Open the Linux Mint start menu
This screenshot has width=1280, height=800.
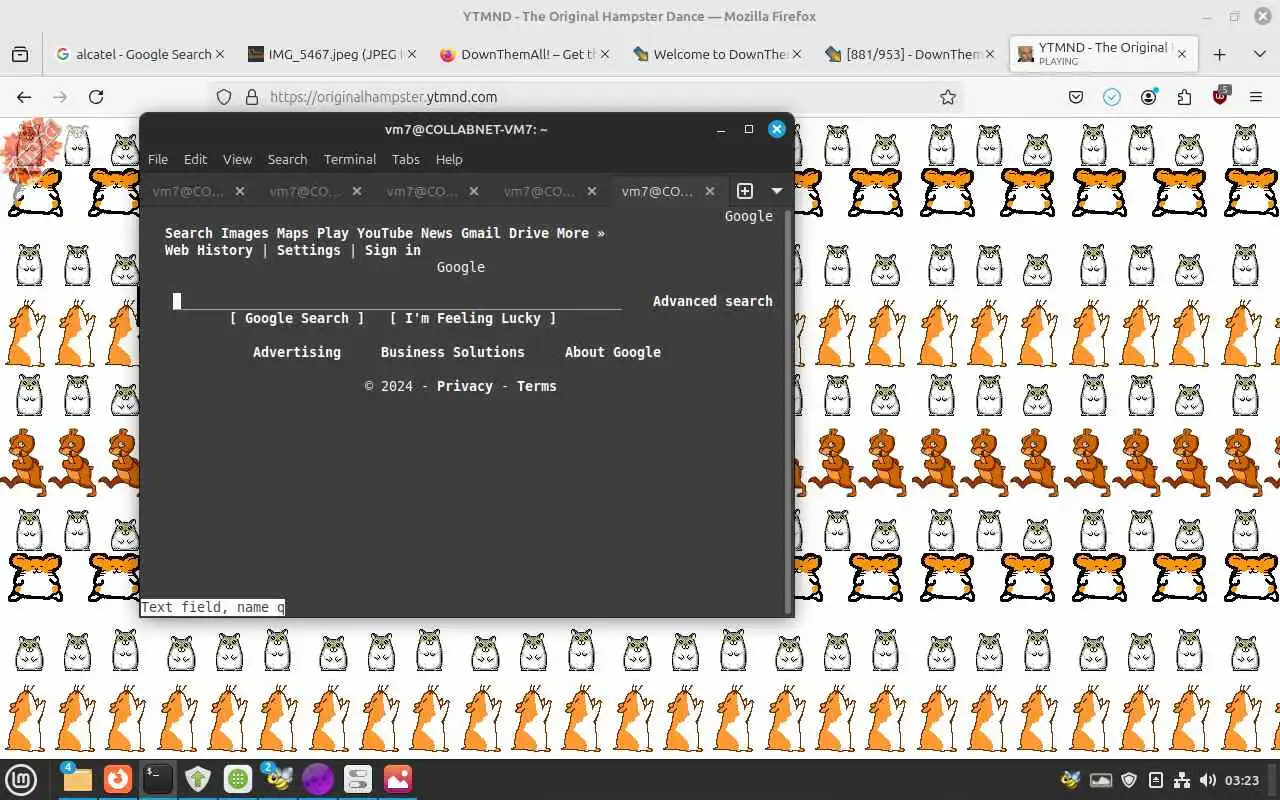[x=22, y=779]
